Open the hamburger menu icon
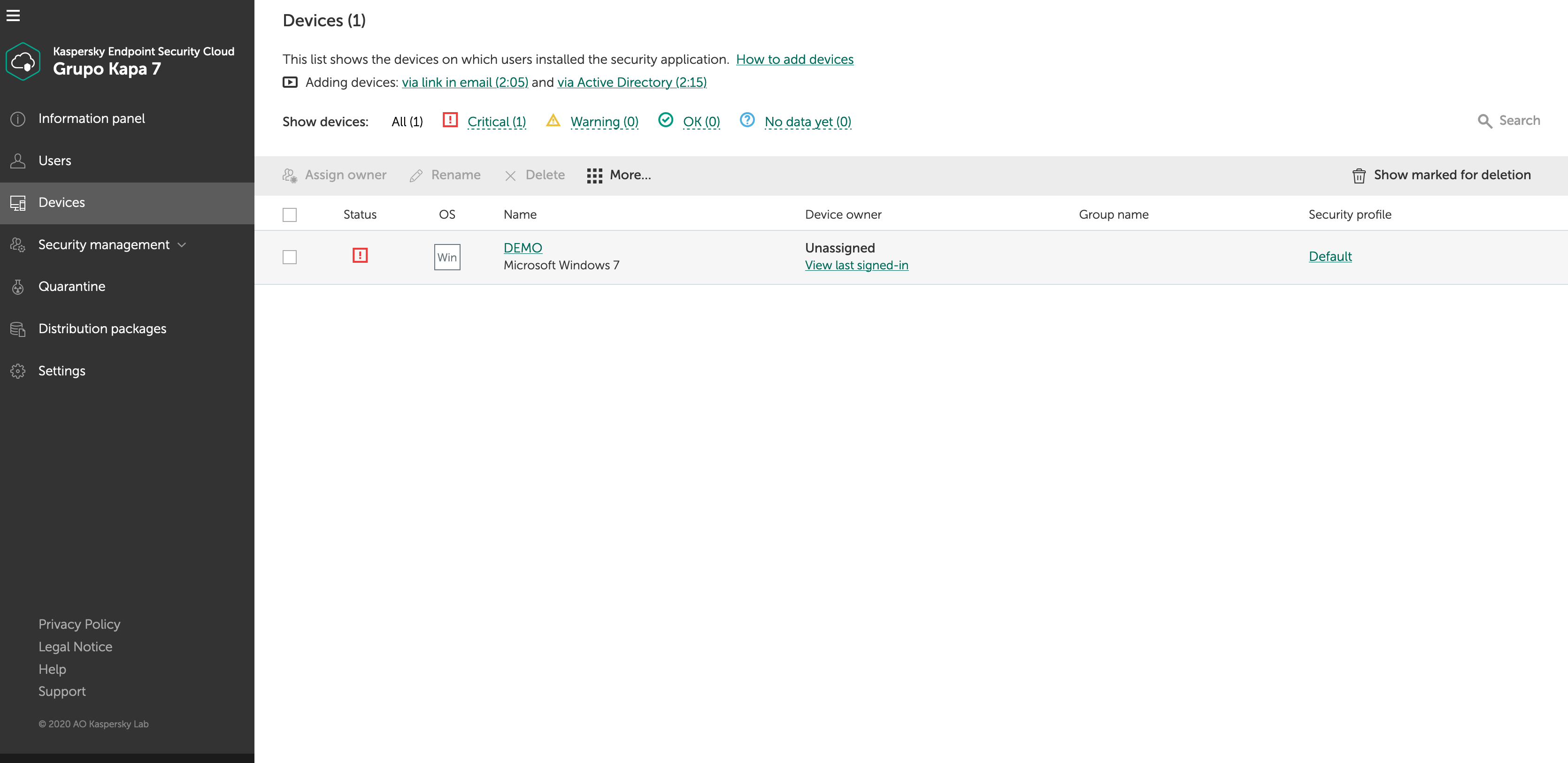 [x=14, y=15]
